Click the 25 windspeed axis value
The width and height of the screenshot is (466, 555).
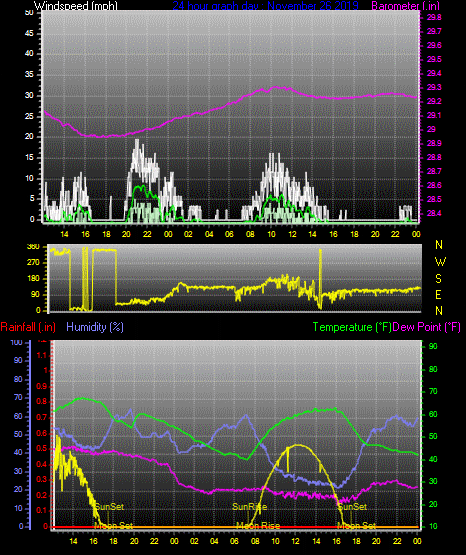29,116
